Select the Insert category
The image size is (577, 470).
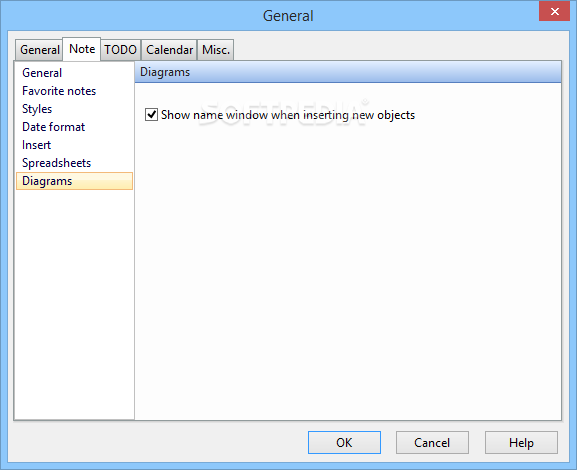[x=74, y=145]
